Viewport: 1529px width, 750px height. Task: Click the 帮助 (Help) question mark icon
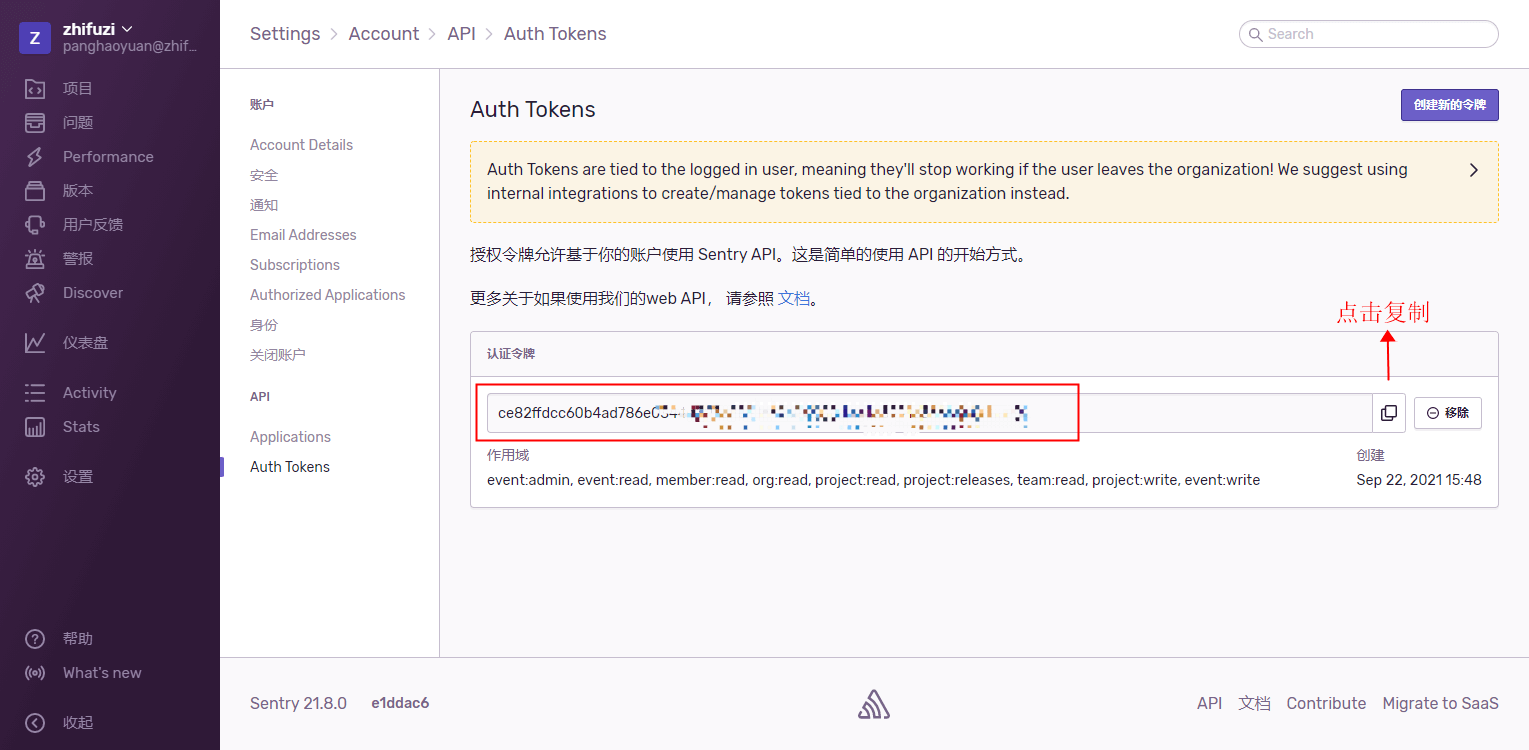(x=35, y=639)
